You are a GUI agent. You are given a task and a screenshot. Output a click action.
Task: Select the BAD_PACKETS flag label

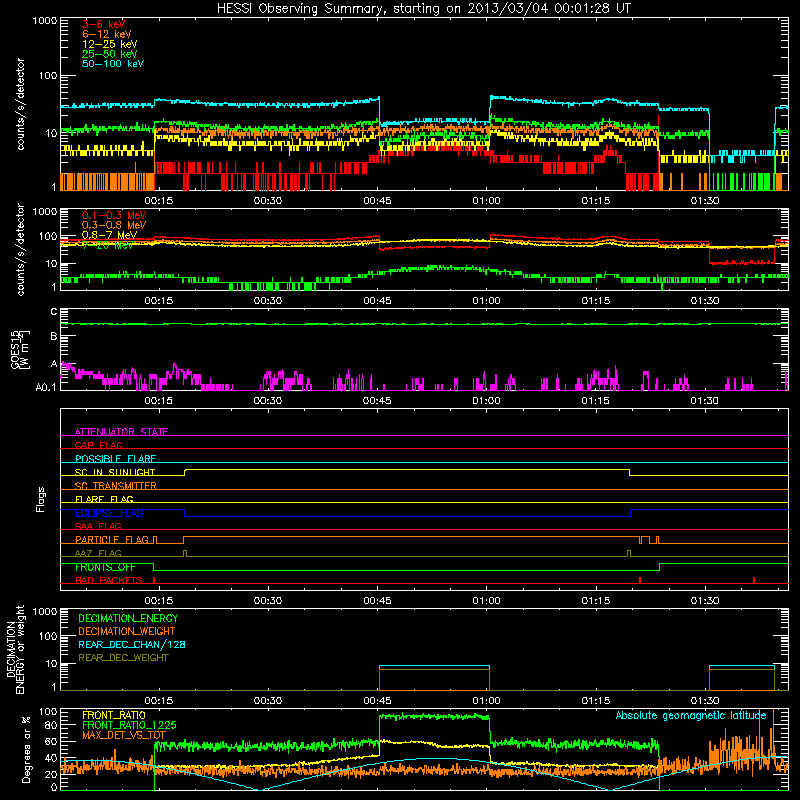click(108, 580)
